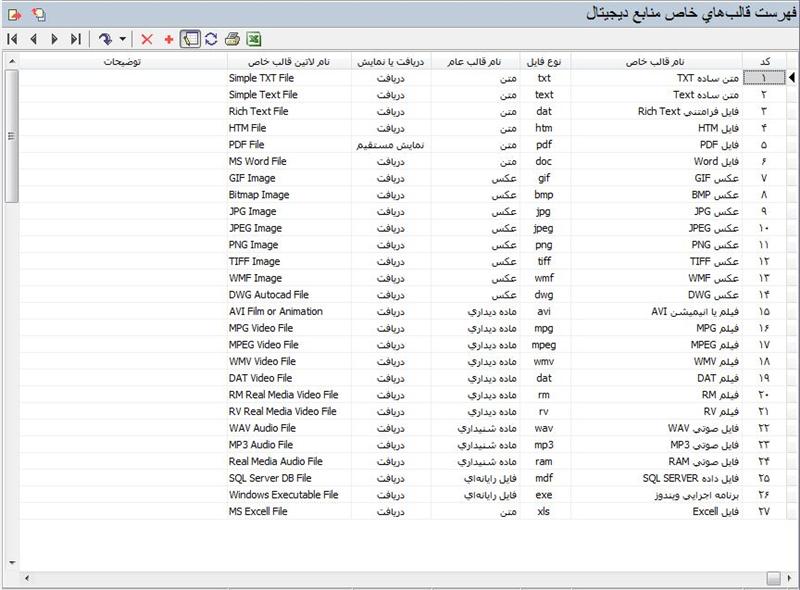Select the 'Simple Text File' cell
Viewport: 800px width, 590px height.
pyautogui.click(x=289, y=95)
